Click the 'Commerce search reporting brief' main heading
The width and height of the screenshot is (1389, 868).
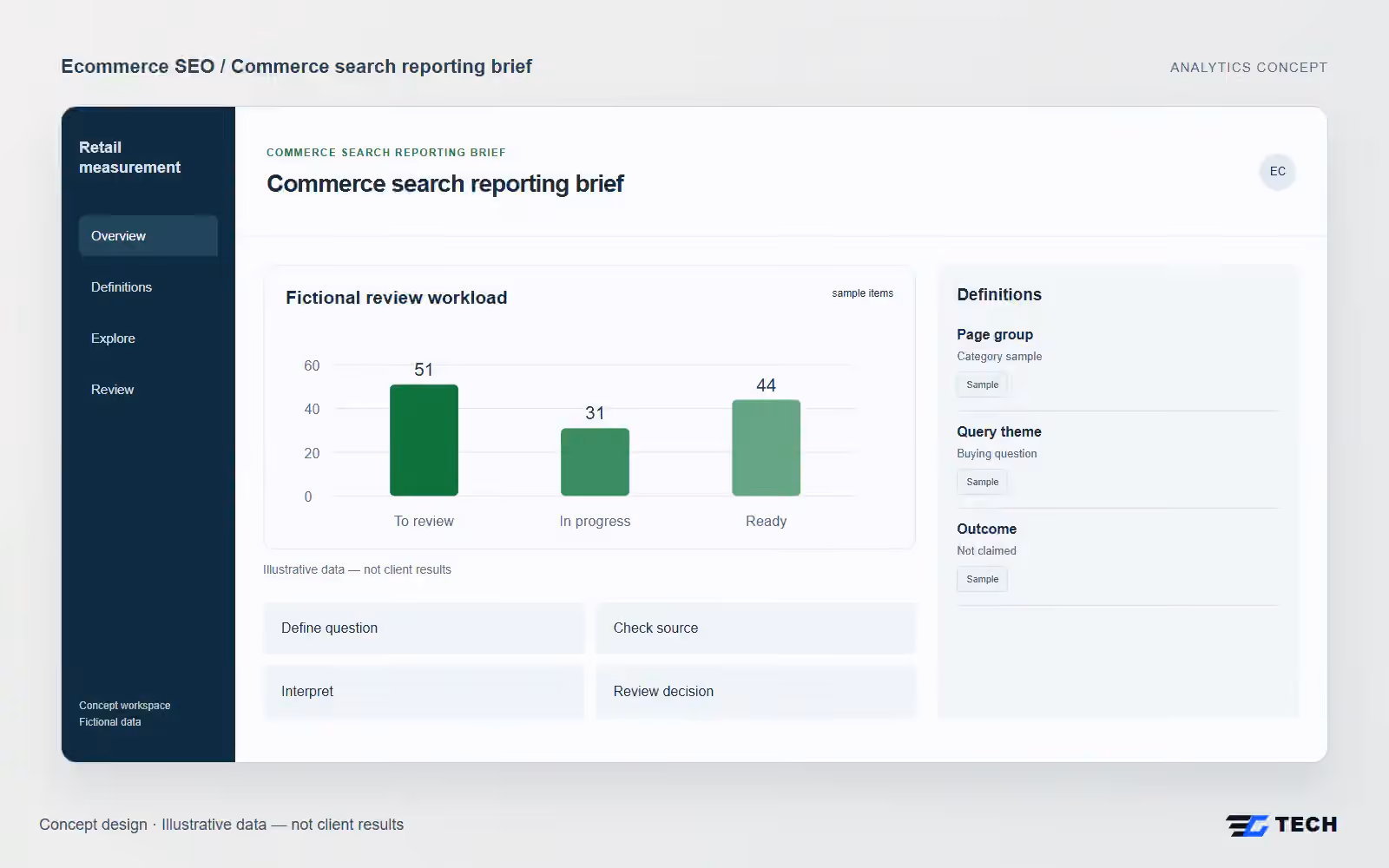(x=445, y=184)
